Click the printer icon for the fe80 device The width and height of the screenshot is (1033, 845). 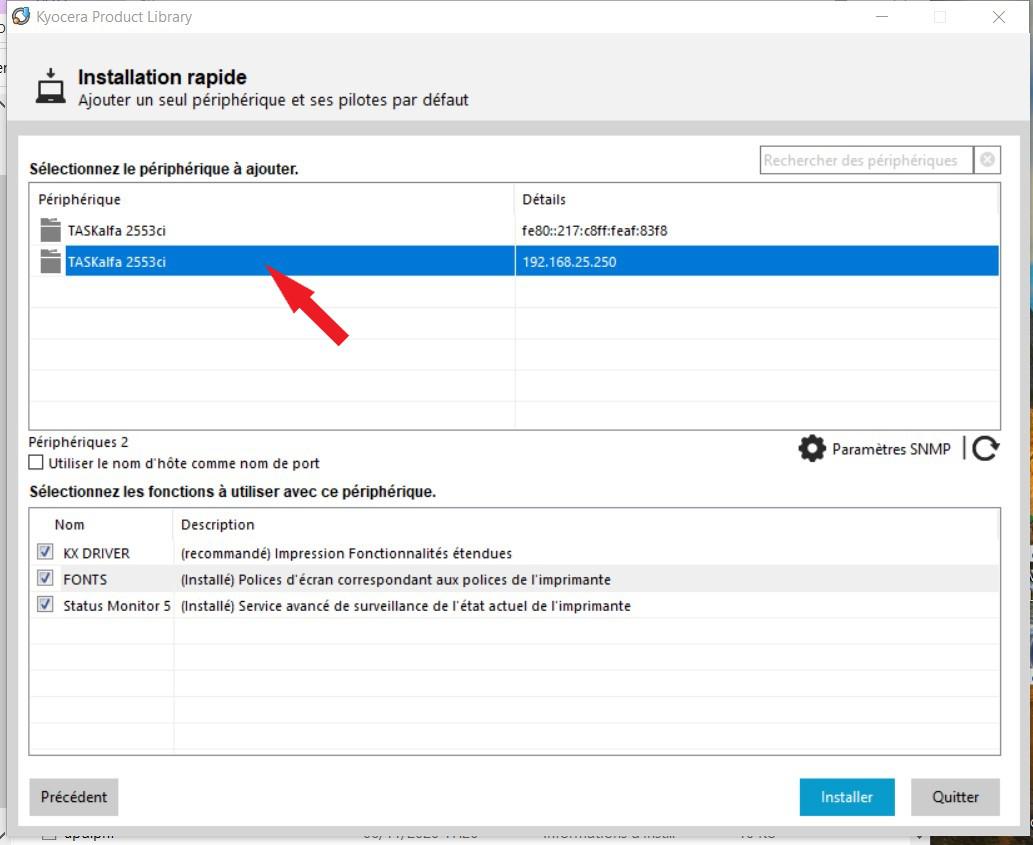[x=50, y=230]
